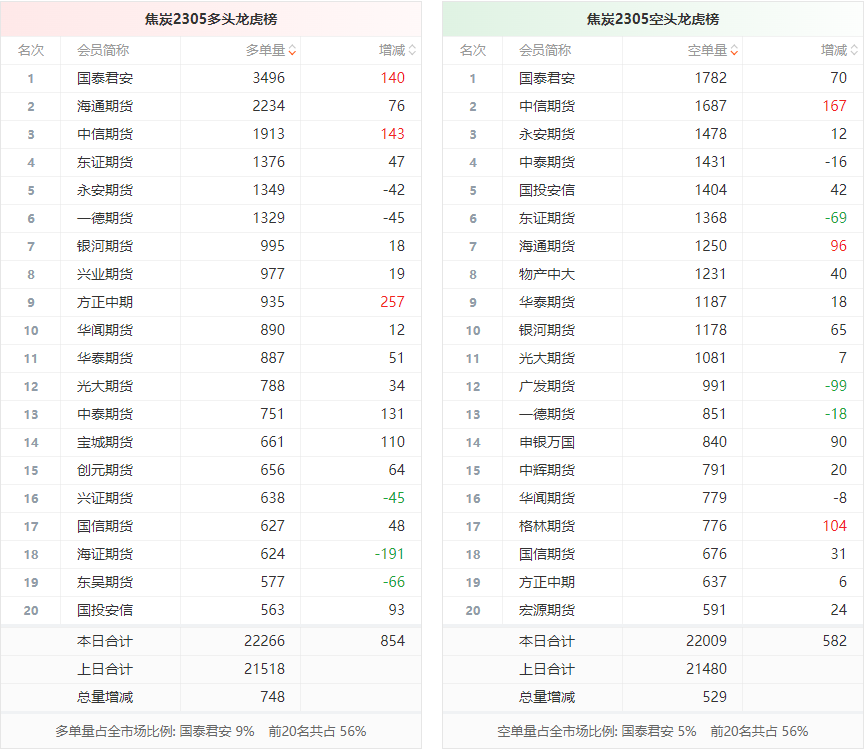Click the sort arrow beside 多单量 header
865x750 pixels.
[292, 51]
